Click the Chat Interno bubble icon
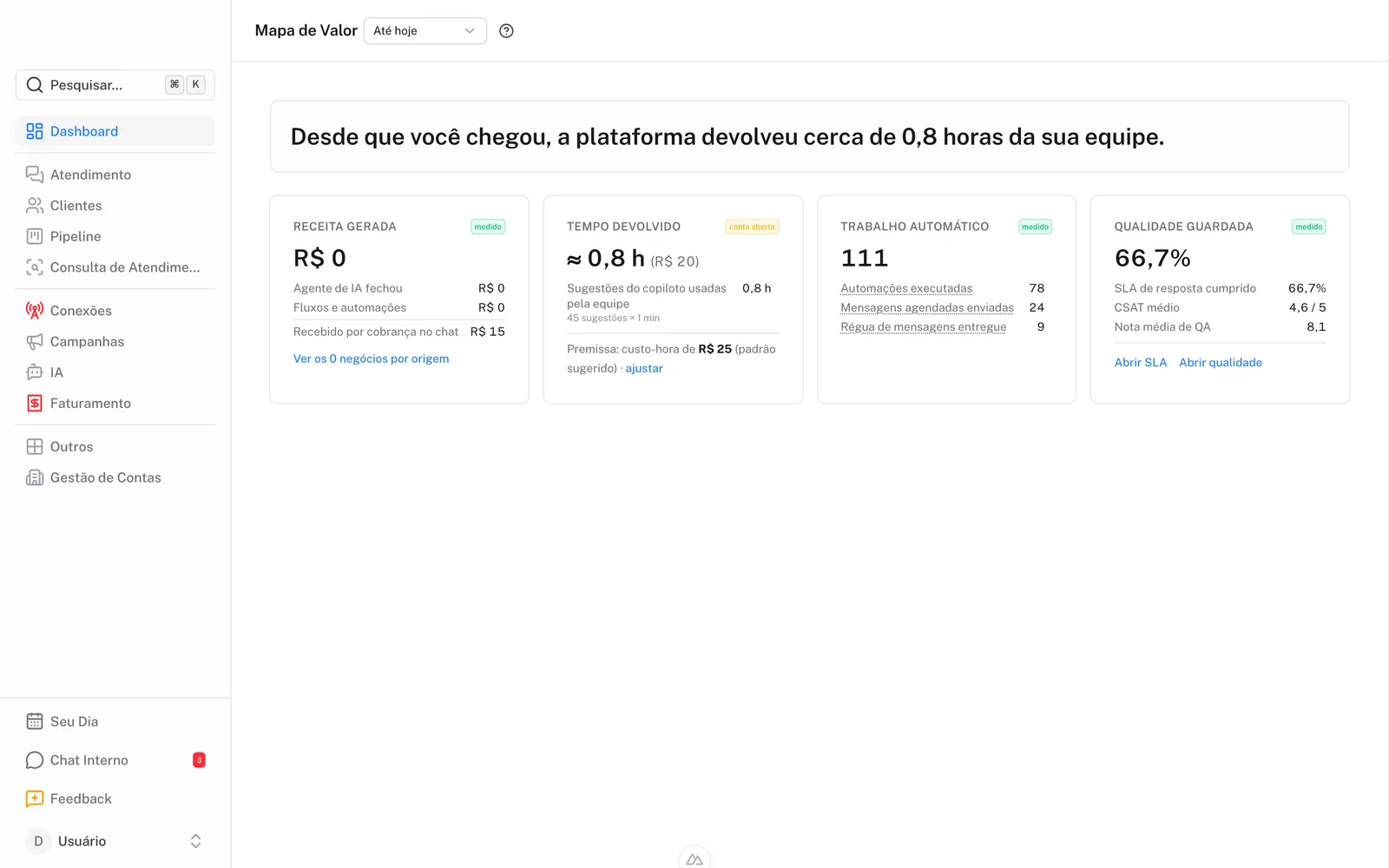Viewport: 1389px width, 868px height. click(x=35, y=760)
